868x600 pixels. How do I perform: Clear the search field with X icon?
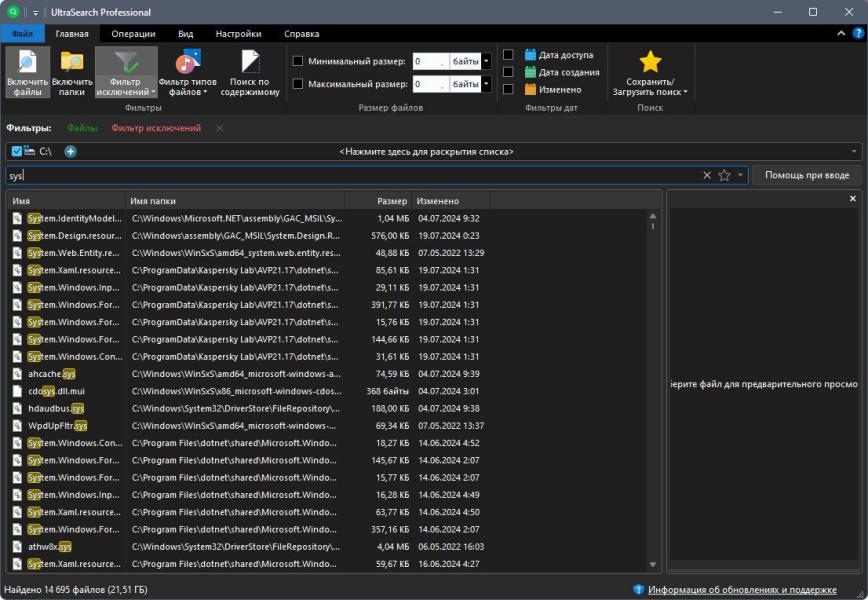707,175
